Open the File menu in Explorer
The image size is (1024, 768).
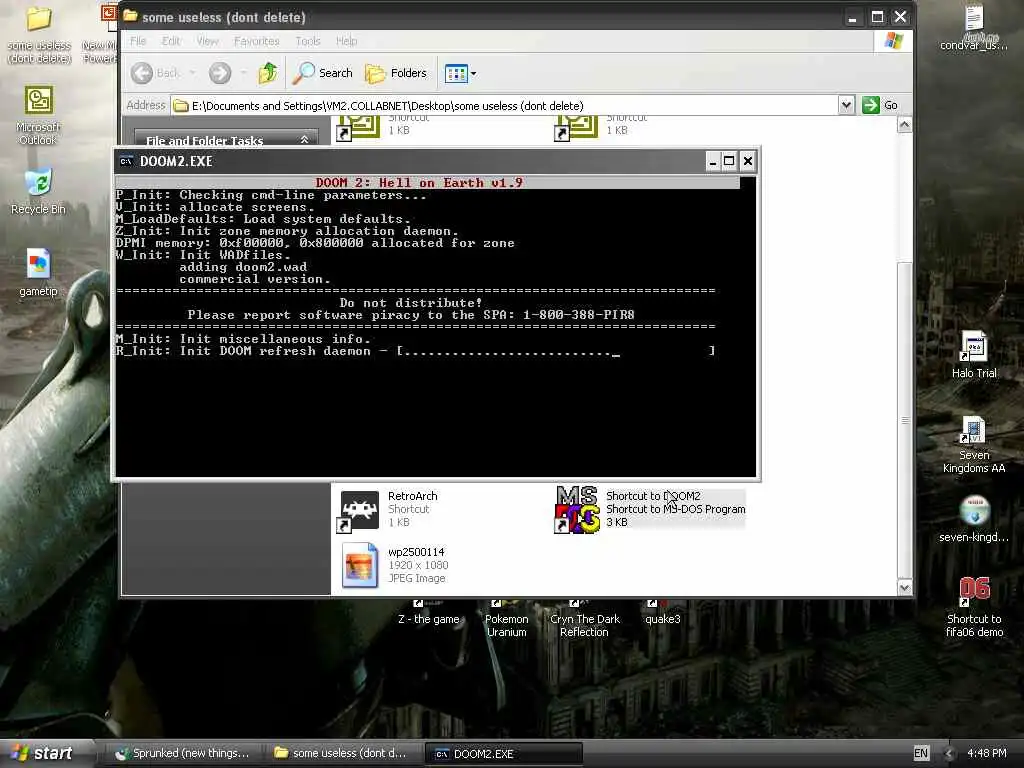click(x=138, y=41)
